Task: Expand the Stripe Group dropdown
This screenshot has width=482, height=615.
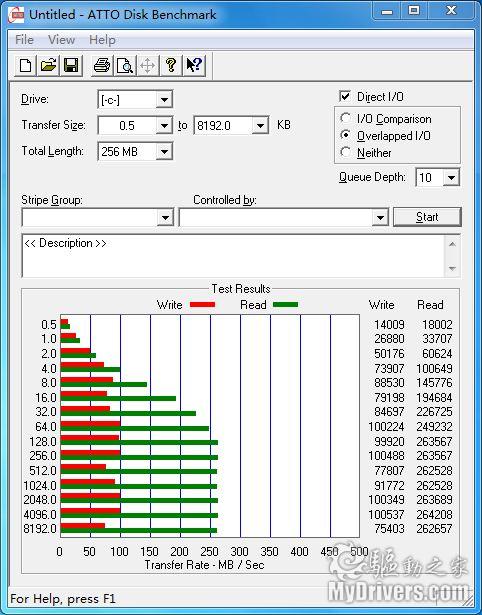Action: [x=165, y=217]
